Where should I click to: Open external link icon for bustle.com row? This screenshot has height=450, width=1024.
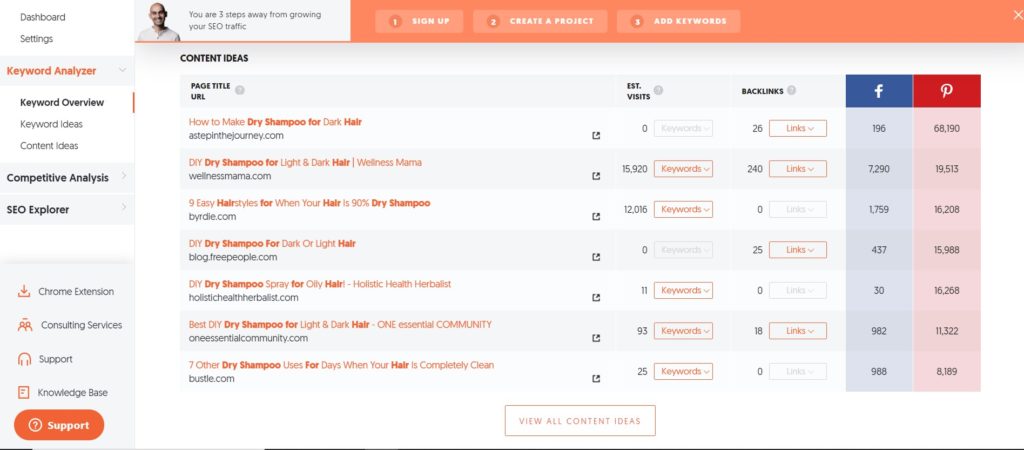point(597,378)
